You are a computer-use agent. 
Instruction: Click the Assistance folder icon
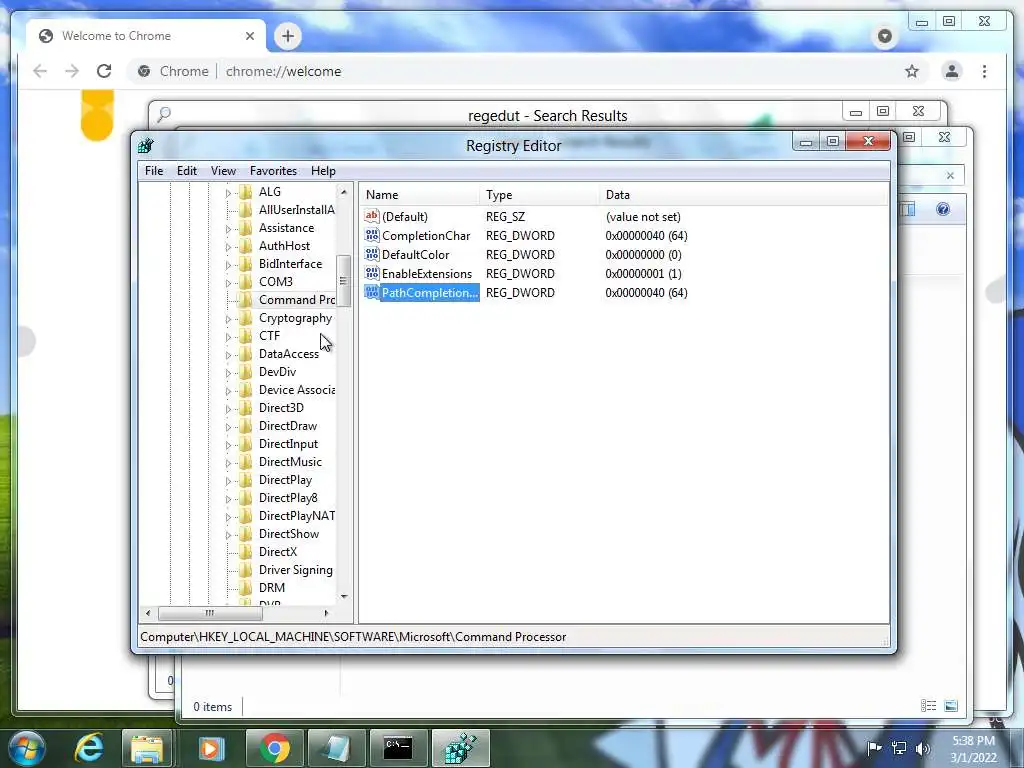tap(246, 227)
